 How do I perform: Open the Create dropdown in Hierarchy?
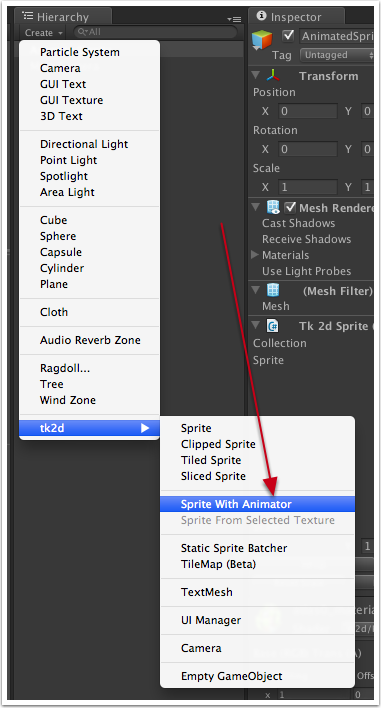coord(43,33)
